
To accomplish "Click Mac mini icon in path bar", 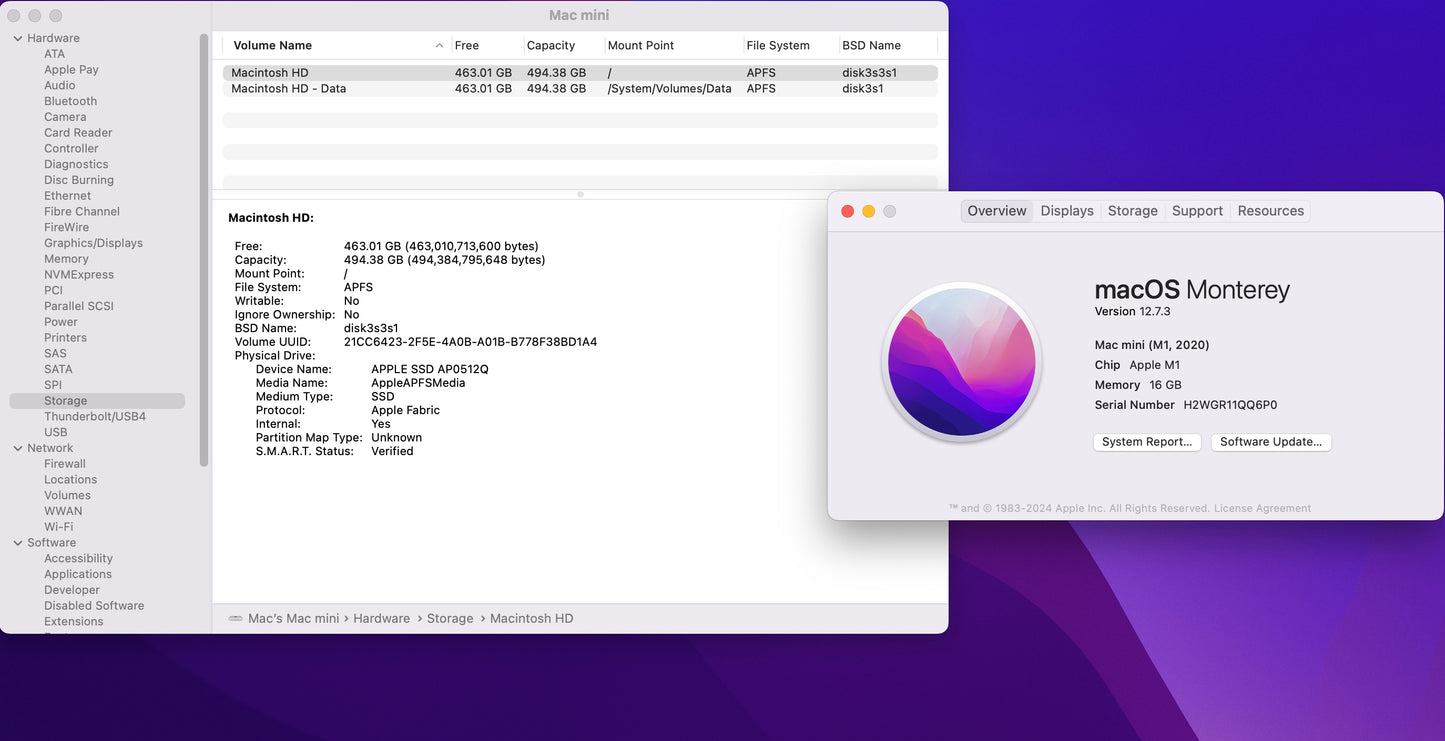I will click(x=235, y=618).
